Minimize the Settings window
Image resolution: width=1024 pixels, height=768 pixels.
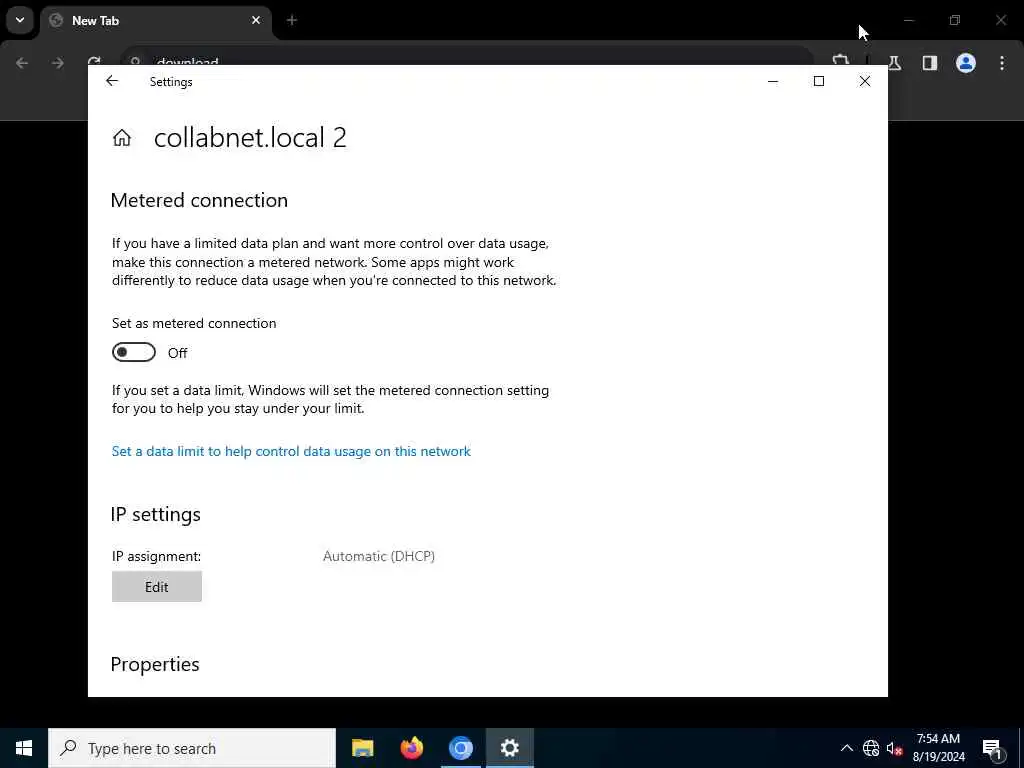773,81
